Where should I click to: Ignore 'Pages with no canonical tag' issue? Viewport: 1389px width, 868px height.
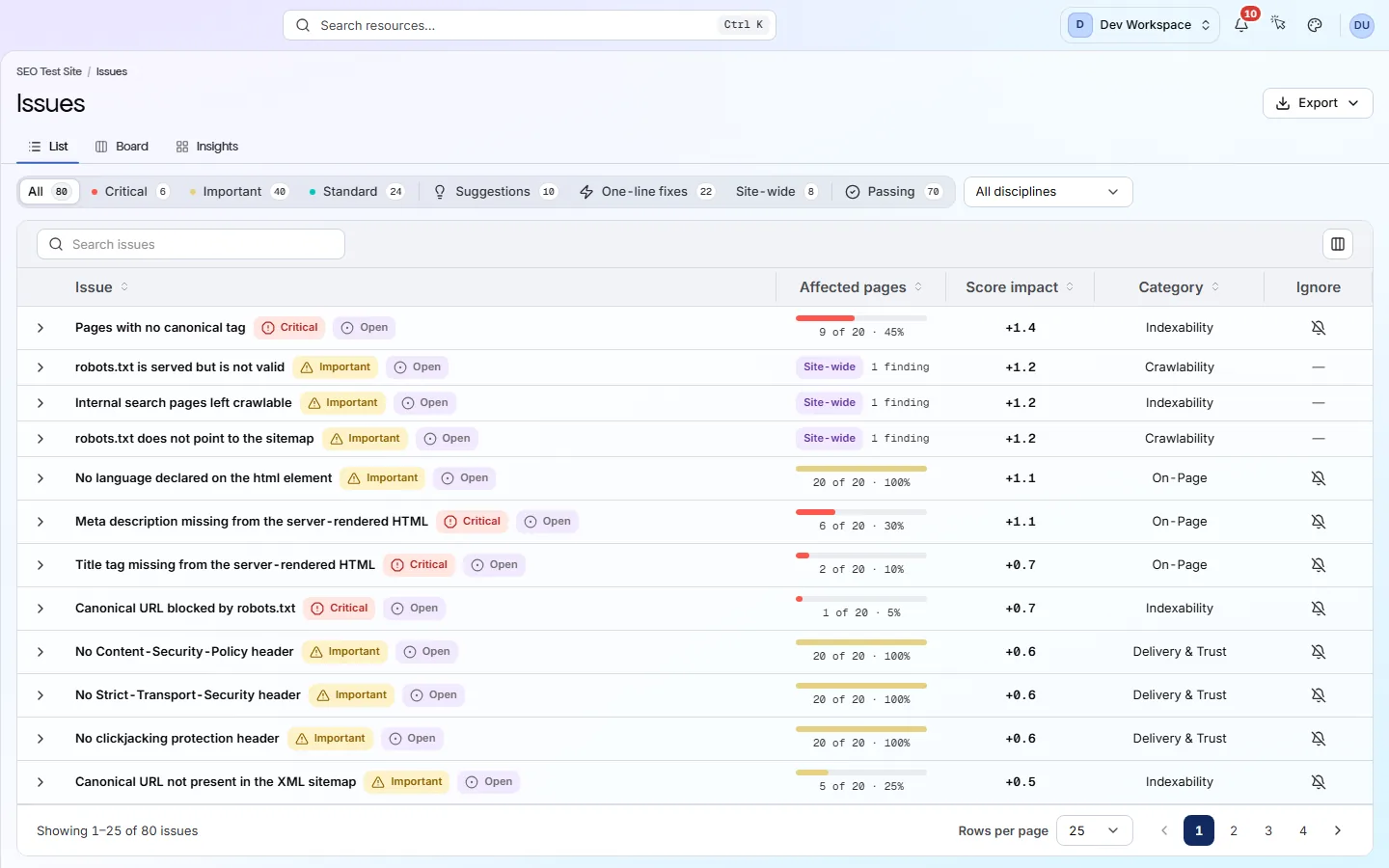pos(1319,328)
